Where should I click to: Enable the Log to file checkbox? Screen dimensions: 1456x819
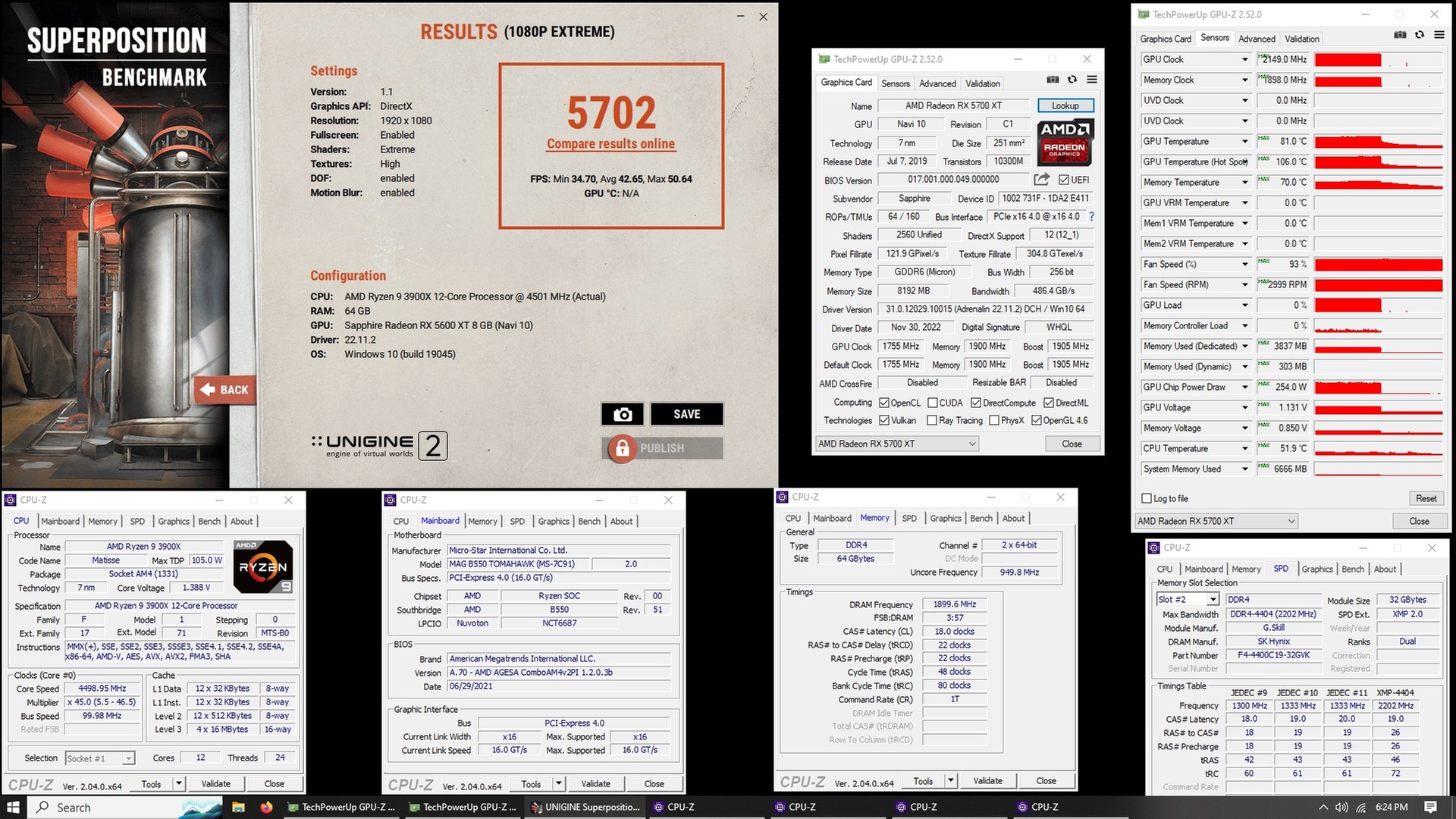pos(1147,498)
